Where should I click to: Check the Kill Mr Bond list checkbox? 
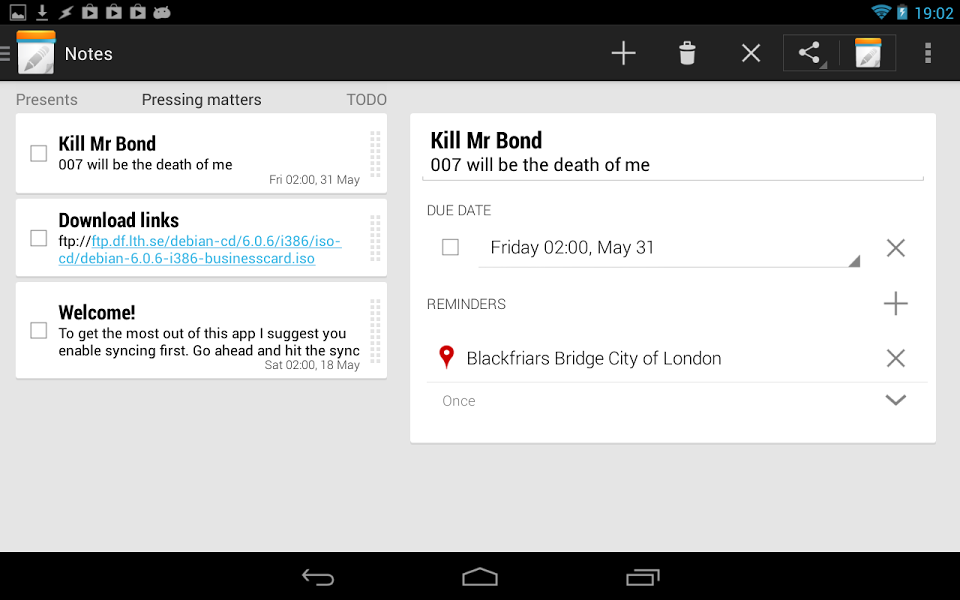pyautogui.click(x=39, y=153)
